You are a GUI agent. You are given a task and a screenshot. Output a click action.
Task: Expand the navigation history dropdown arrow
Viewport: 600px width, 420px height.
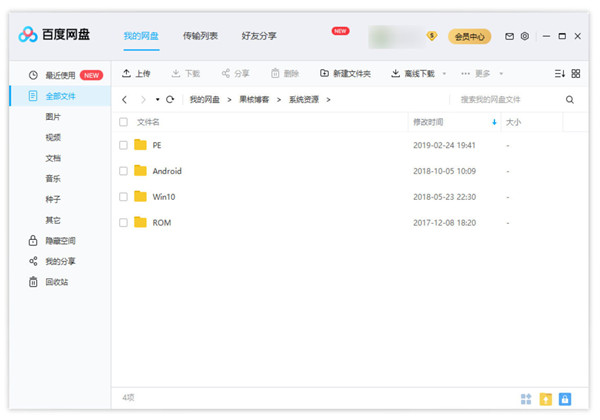click(x=157, y=100)
